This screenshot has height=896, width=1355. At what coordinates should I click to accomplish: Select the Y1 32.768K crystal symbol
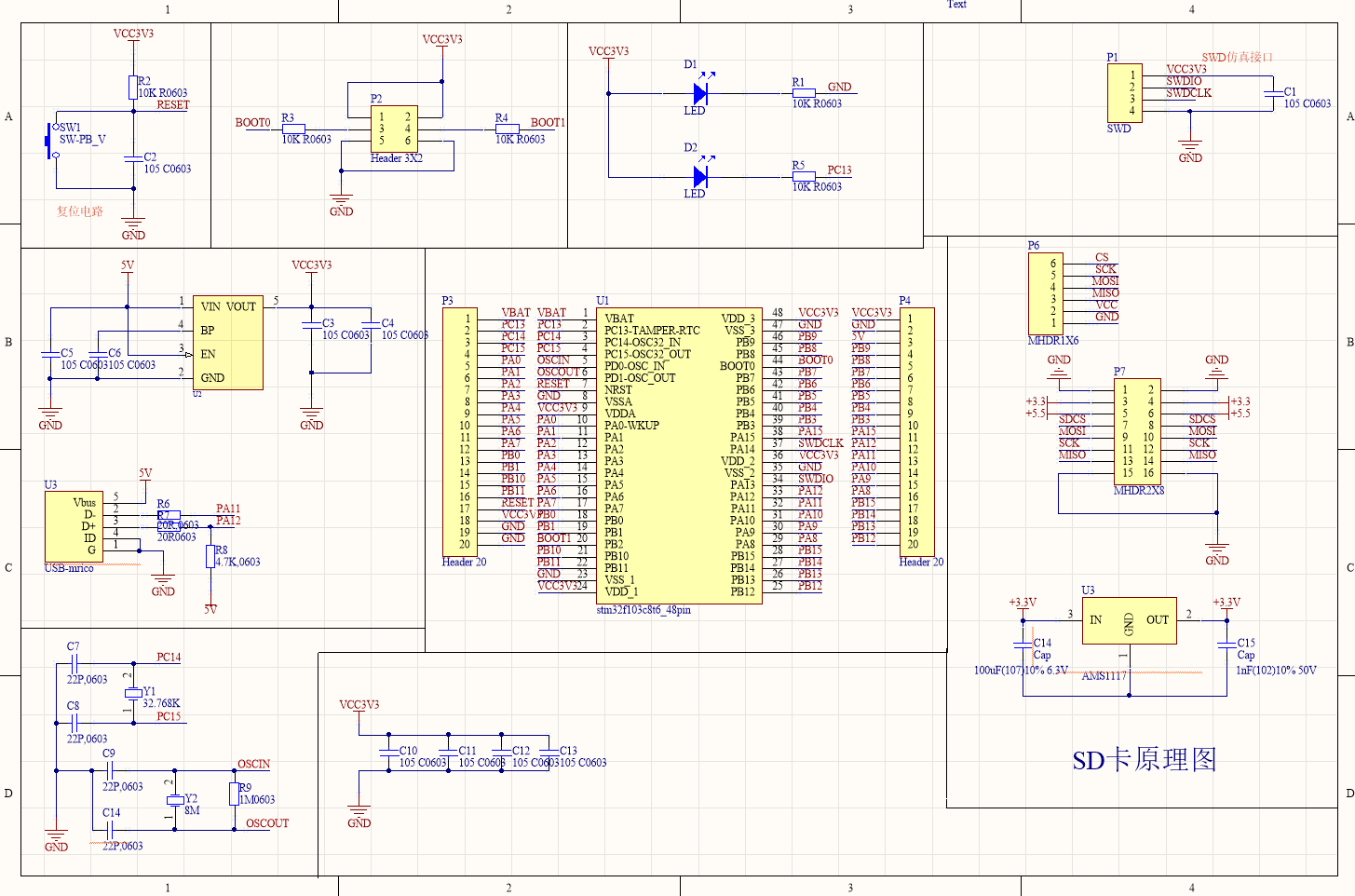133,691
